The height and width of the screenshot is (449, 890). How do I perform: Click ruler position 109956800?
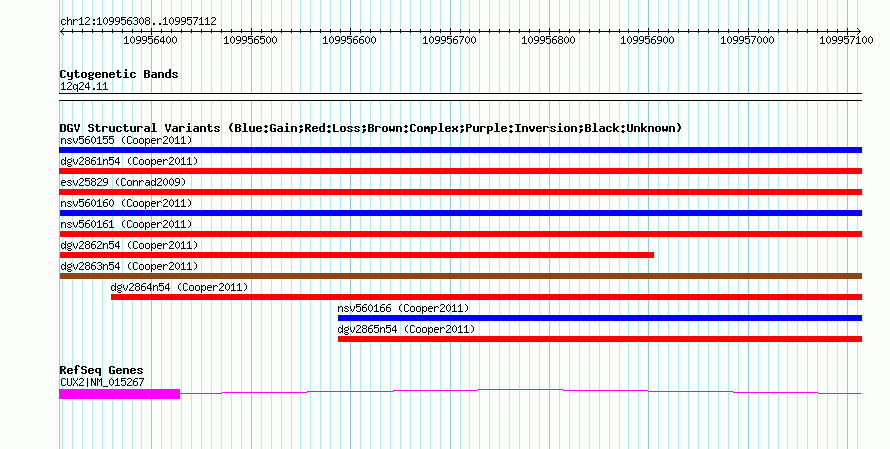548,40
